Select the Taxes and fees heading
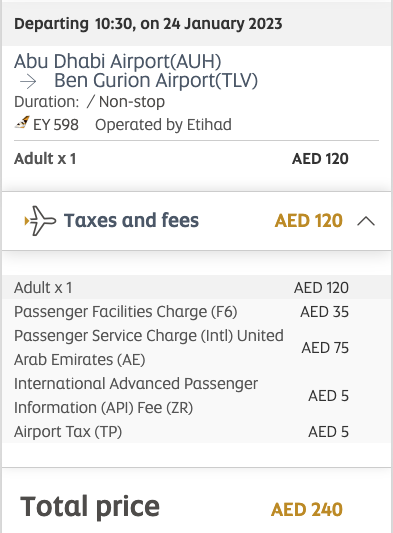Image resolution: width=393 pixels, height=533 pixels. 131,220
